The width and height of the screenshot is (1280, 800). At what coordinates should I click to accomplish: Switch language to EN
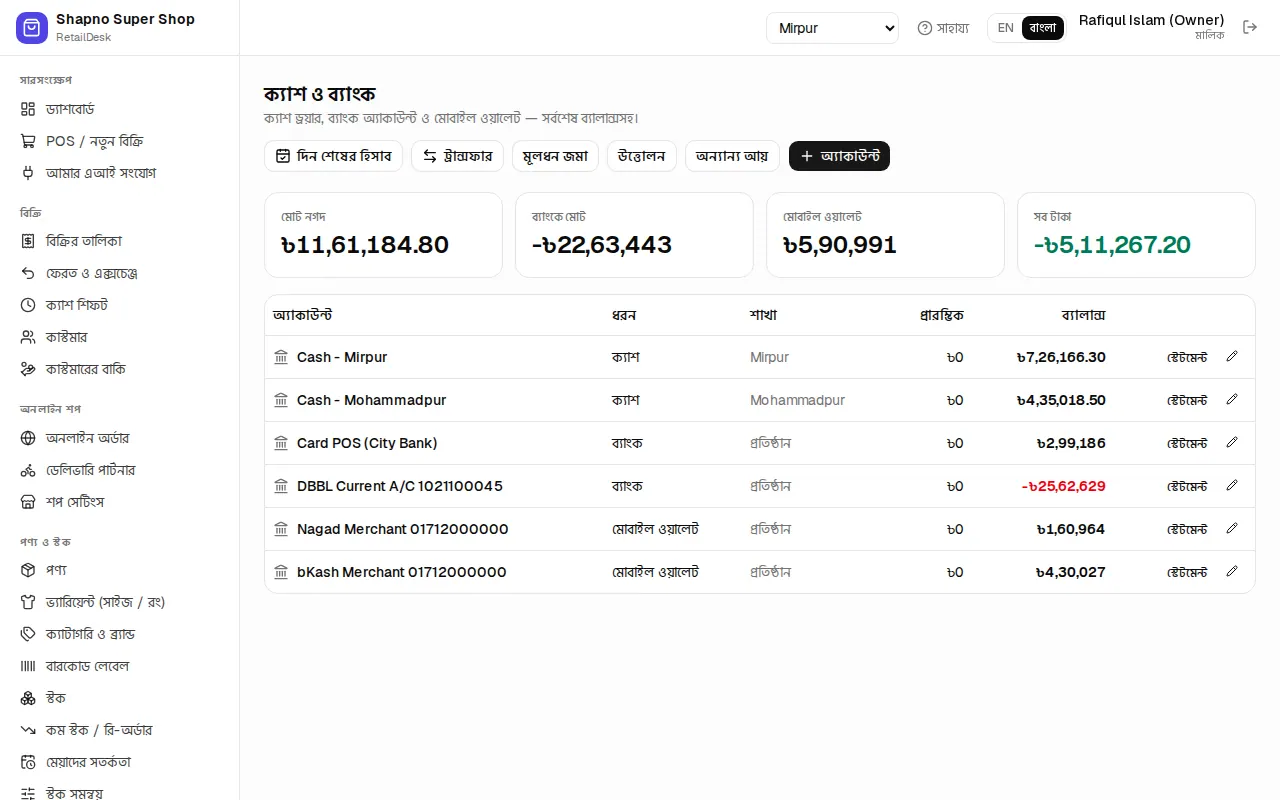click(1006, 28)
